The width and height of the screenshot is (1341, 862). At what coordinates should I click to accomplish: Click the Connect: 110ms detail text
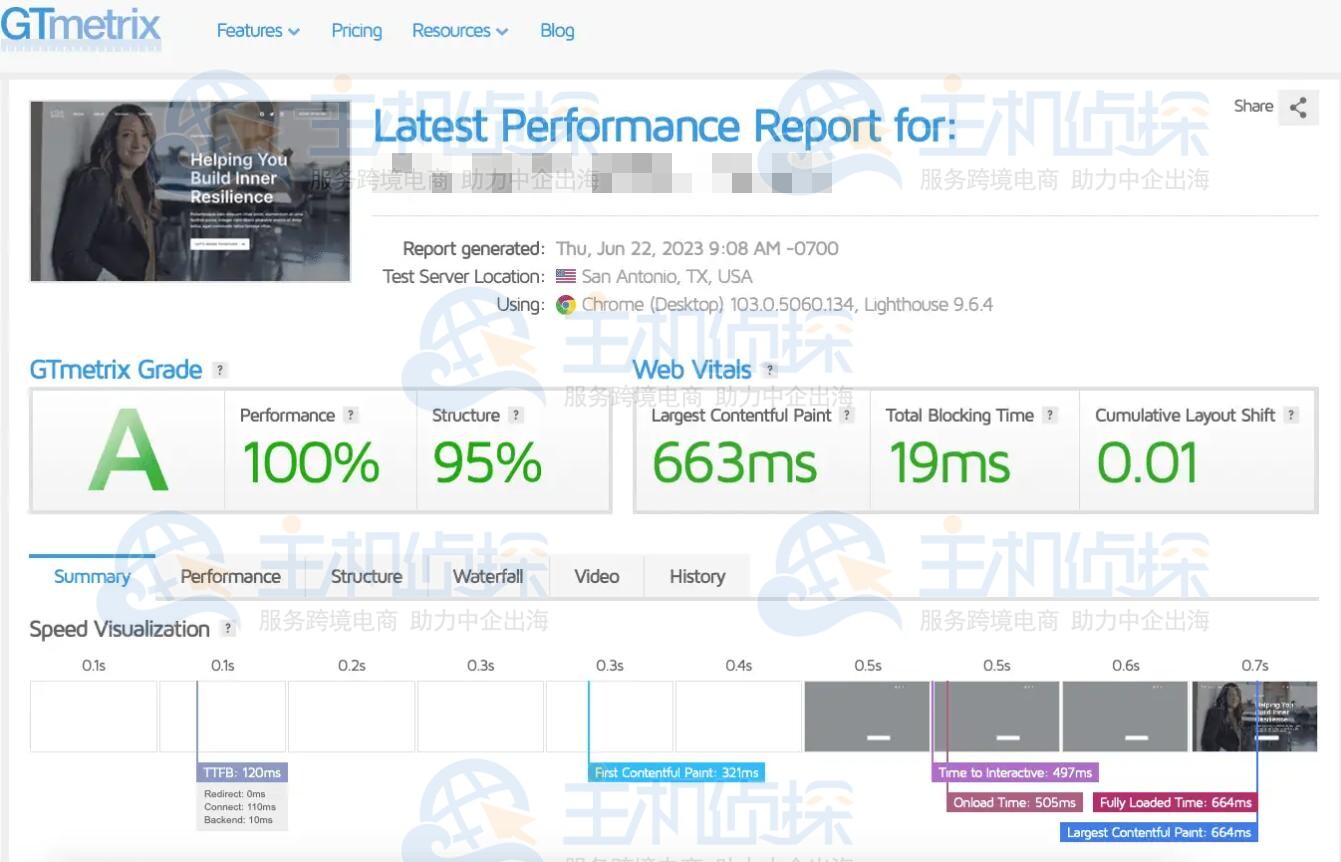pos(240,807)
